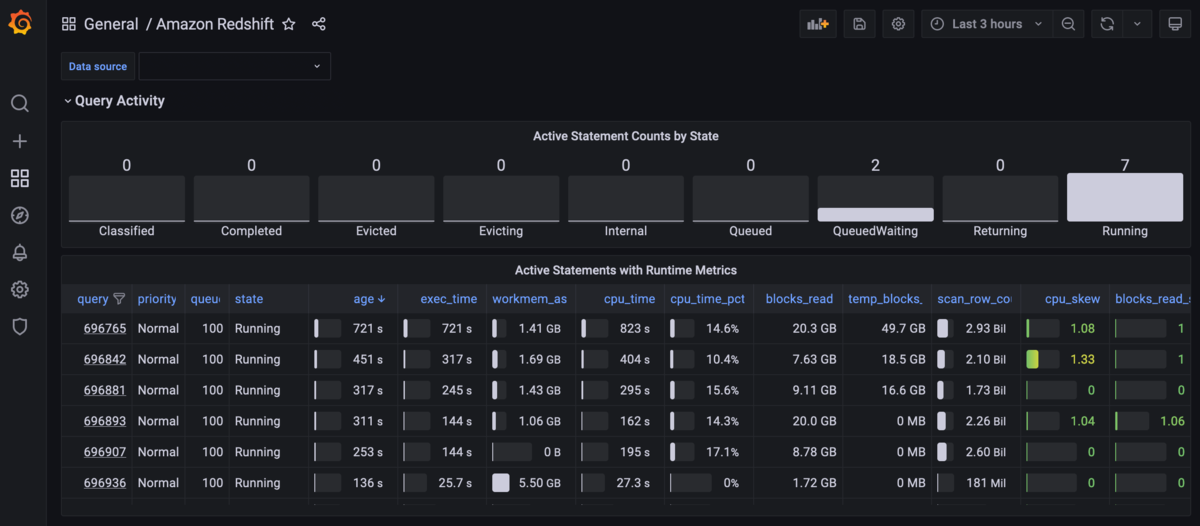Refresh the dashboard
The height and width of the screenshot is (526, 1200).
coord(1107,24)
